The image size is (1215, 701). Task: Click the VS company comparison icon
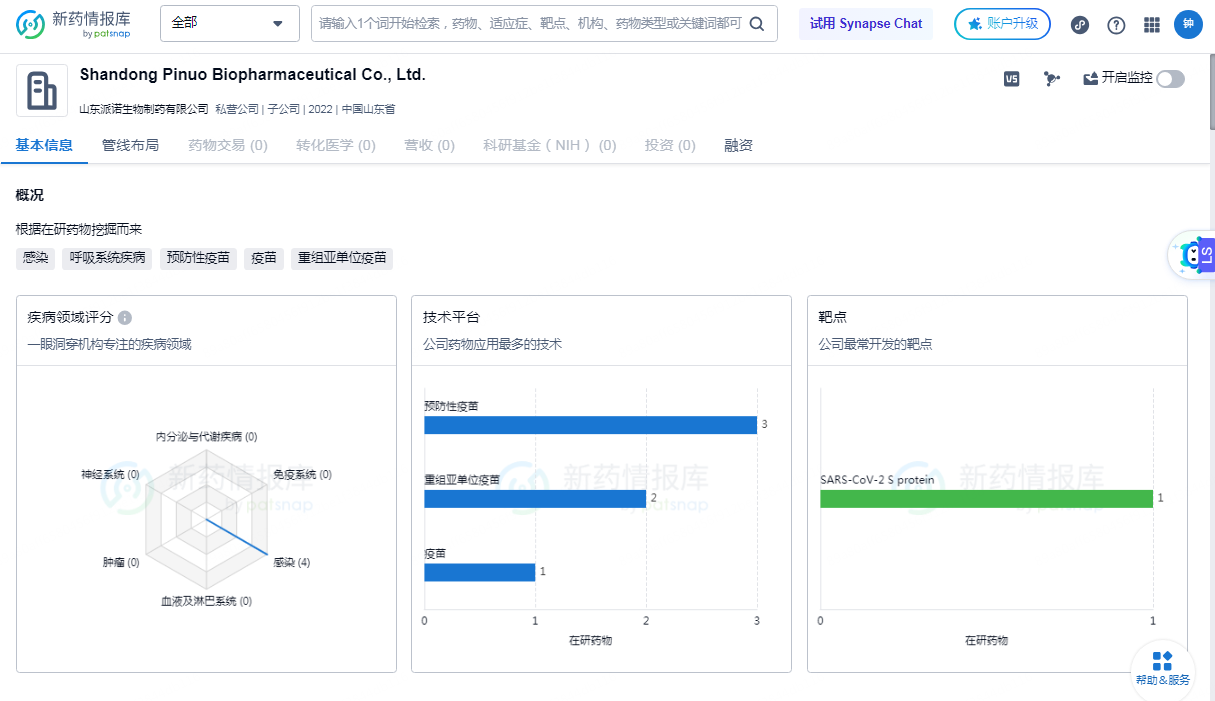(1011, 77)
